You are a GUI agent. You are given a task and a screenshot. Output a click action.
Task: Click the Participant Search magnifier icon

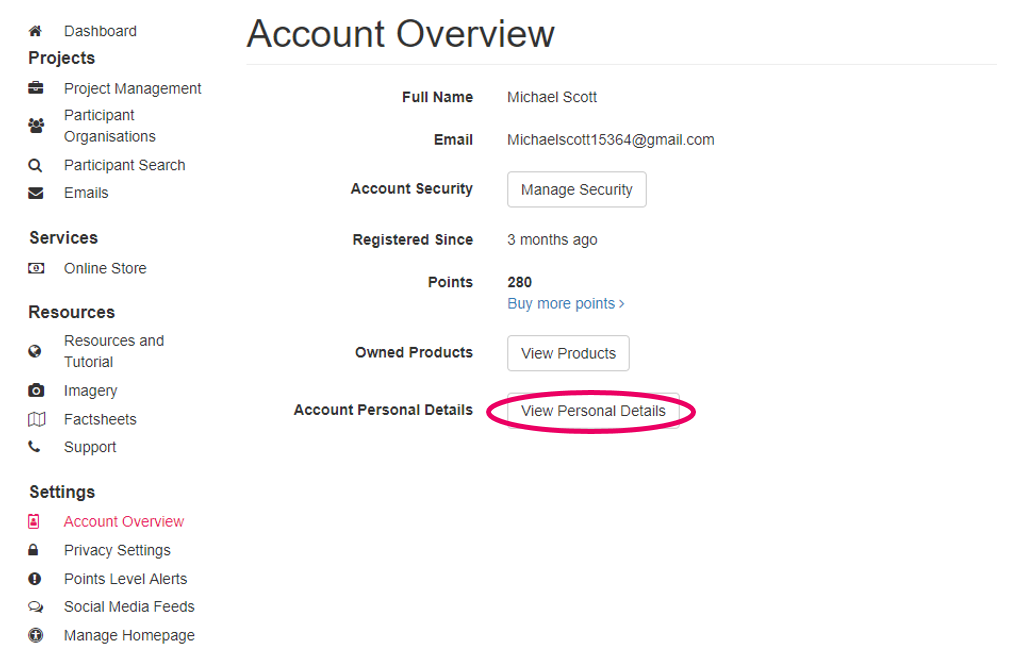(x=35, y=165)
